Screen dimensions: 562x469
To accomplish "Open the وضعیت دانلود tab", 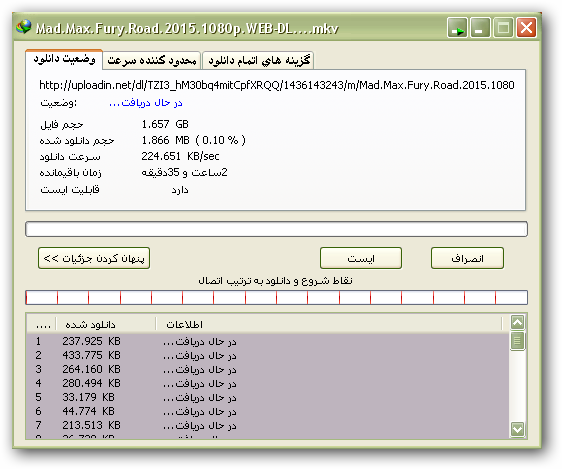I will pyautogui.click(x=64, y=59).
